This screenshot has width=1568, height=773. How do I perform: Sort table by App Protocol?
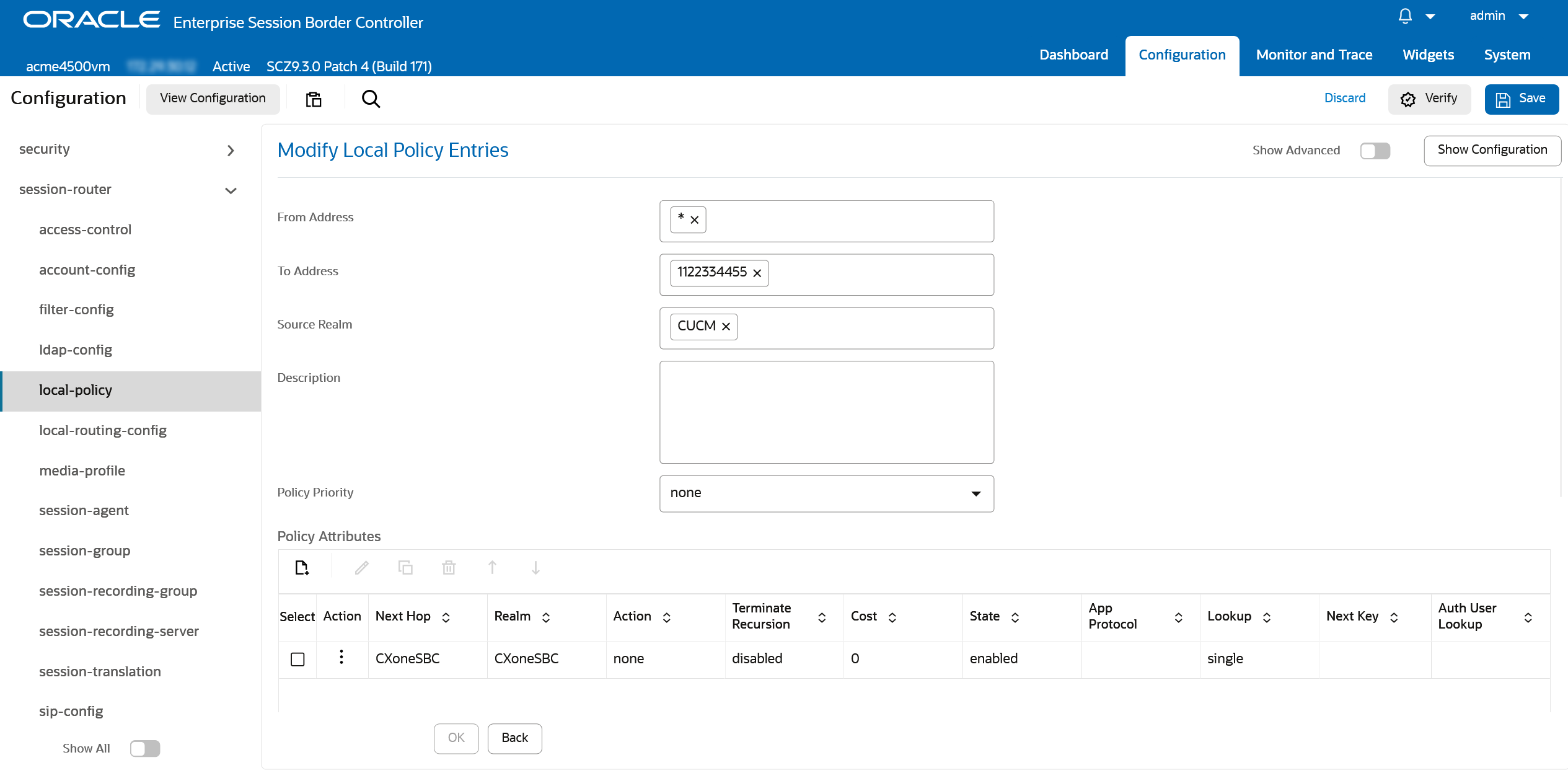pos(1179,617)
